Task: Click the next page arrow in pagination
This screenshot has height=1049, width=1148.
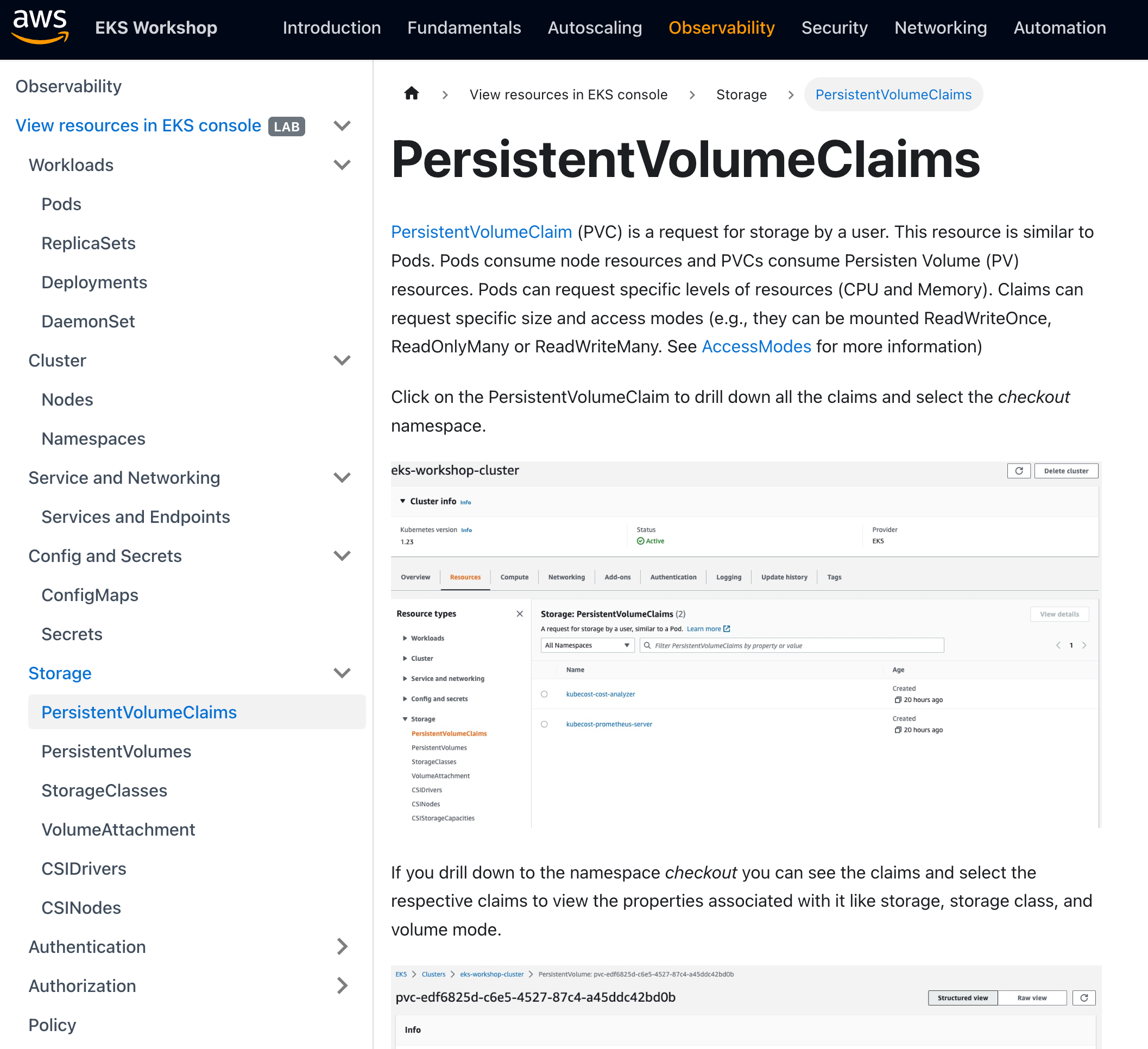Action: coord(1084,645)
